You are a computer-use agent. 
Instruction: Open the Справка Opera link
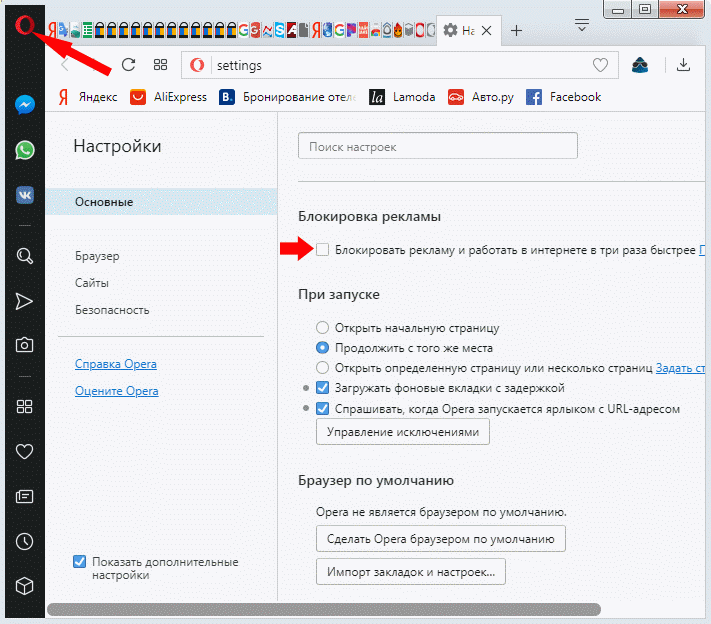116,364
